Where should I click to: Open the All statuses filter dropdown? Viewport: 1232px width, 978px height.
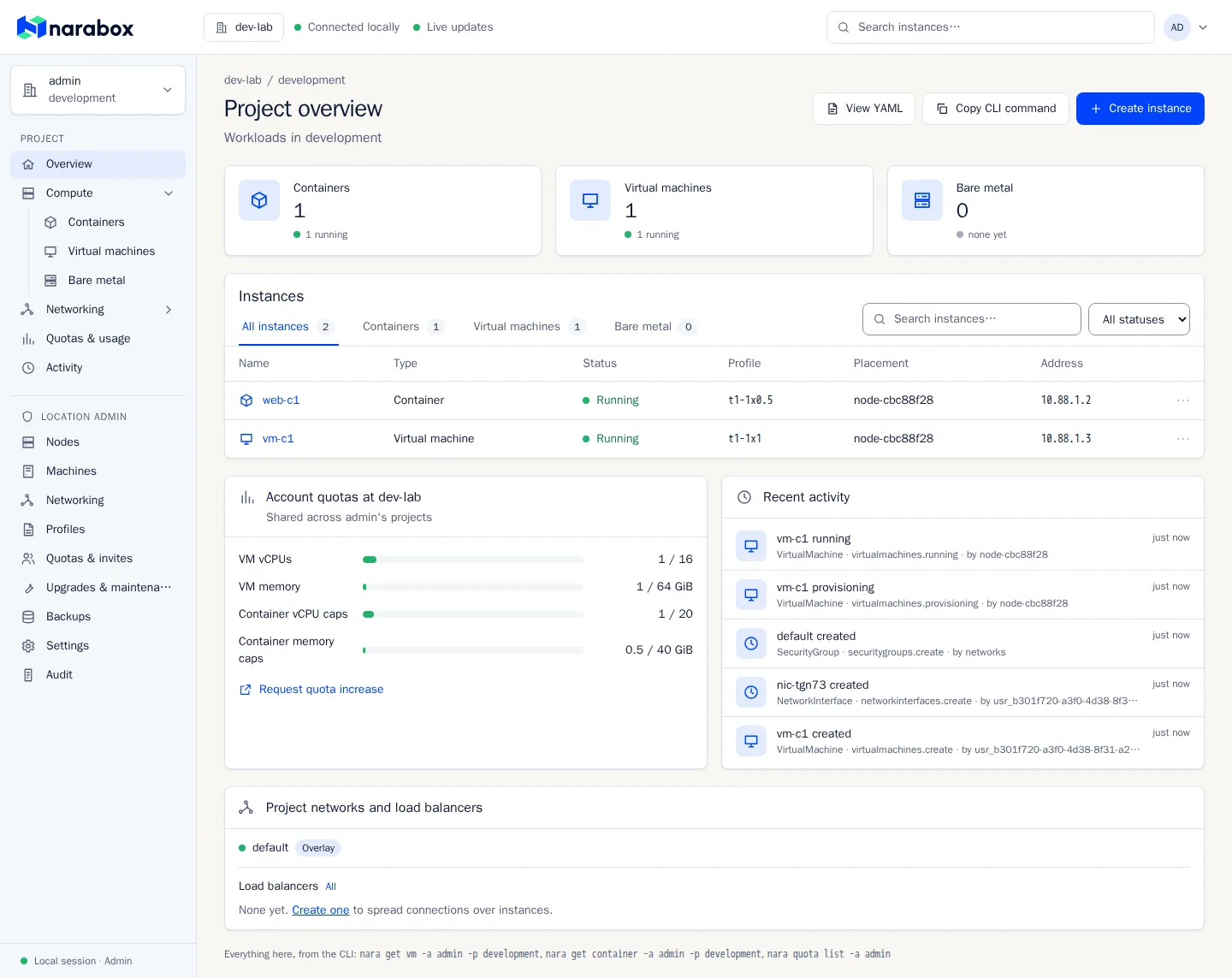tap(1139, 319)
